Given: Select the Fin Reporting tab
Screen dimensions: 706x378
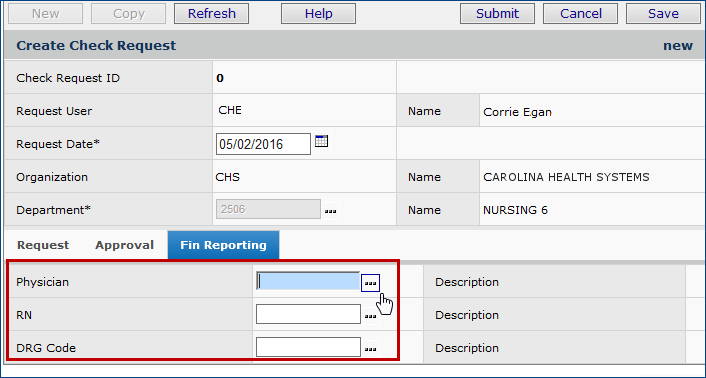Looking at the screenshot, I should coord(223,245).
